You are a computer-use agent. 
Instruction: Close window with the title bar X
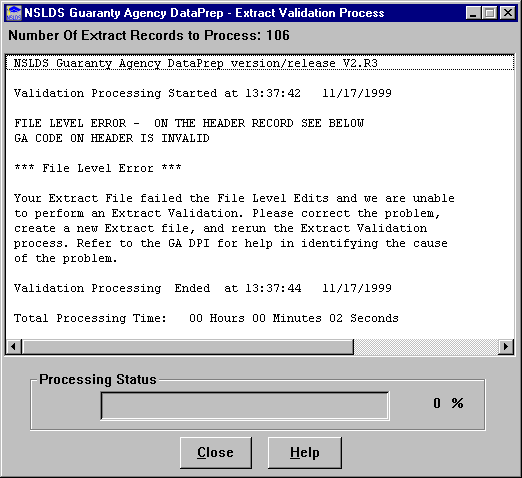[x=508, y=13]
